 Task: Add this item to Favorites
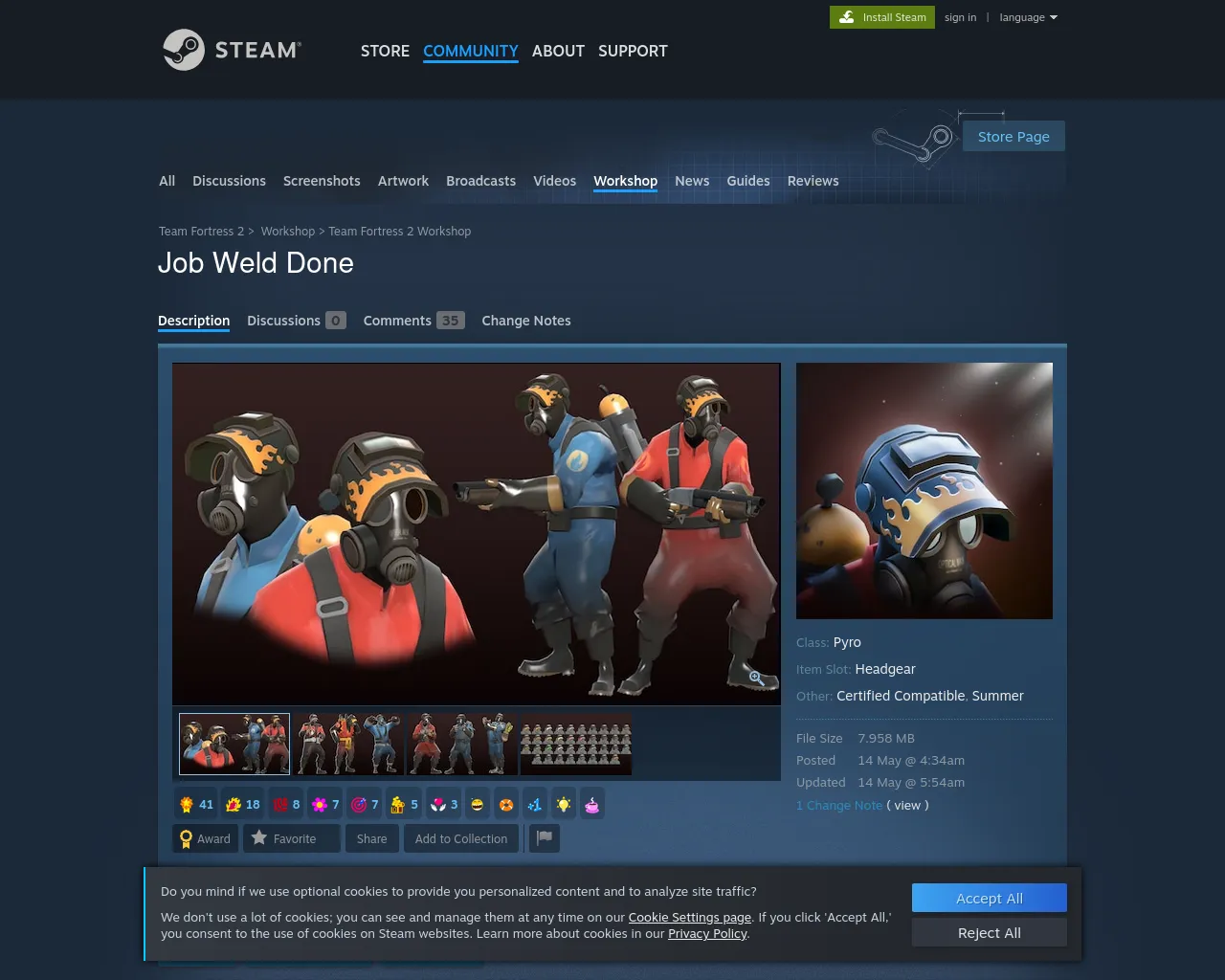[x=292, y=838]
